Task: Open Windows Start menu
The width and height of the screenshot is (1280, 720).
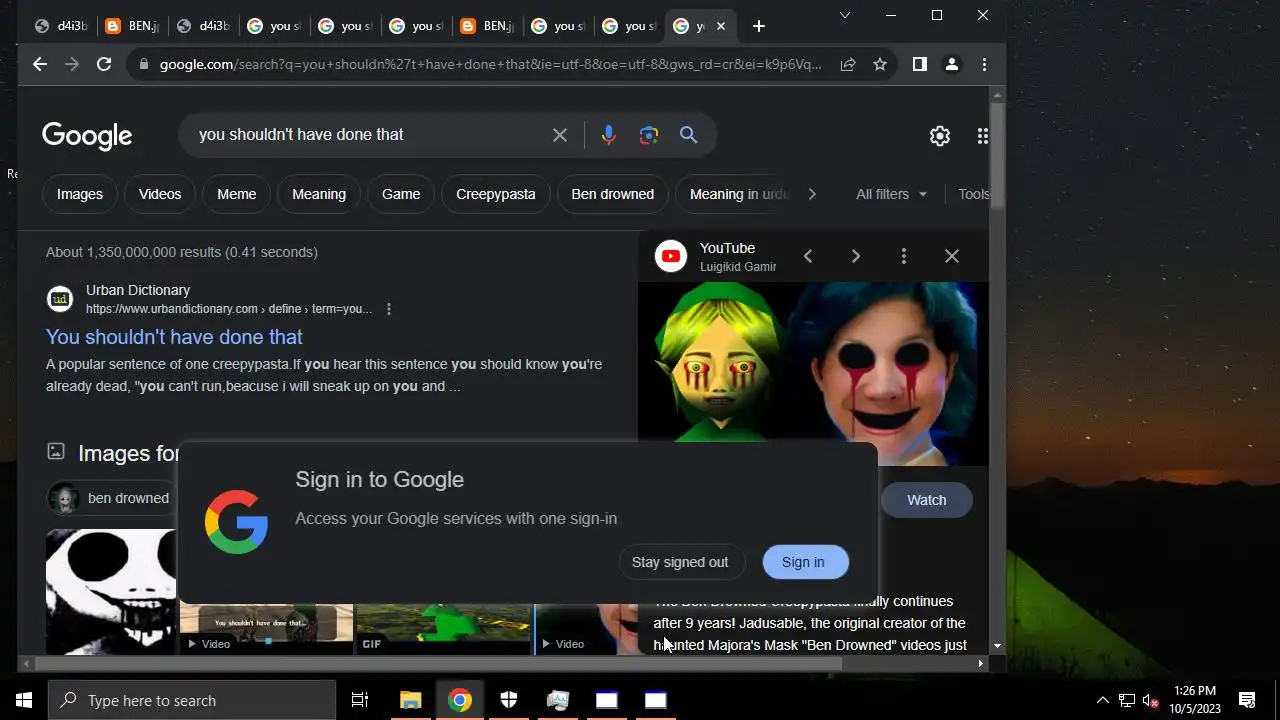Action: 24,700
